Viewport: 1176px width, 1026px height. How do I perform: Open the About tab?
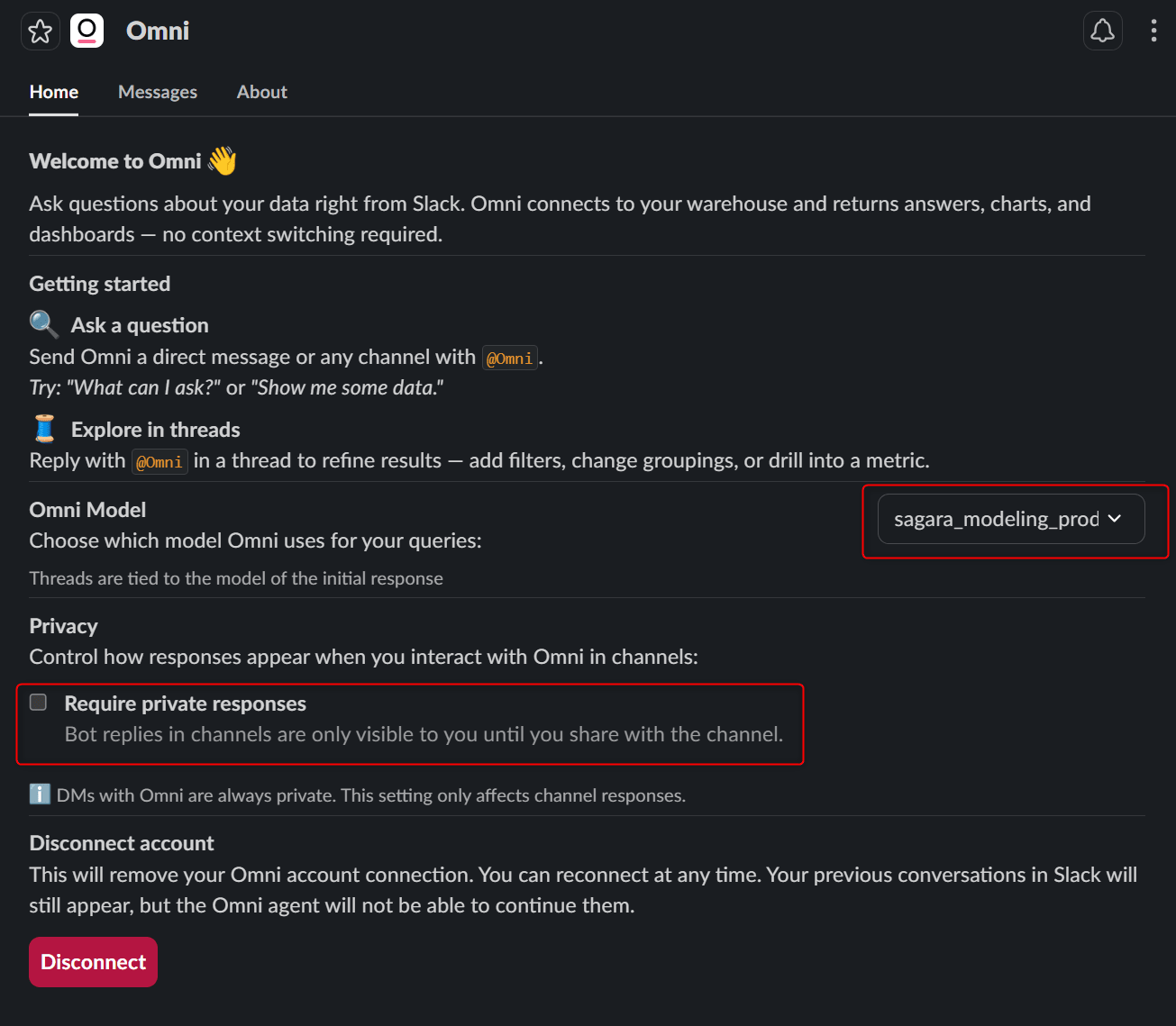click(x=261, y=92)
